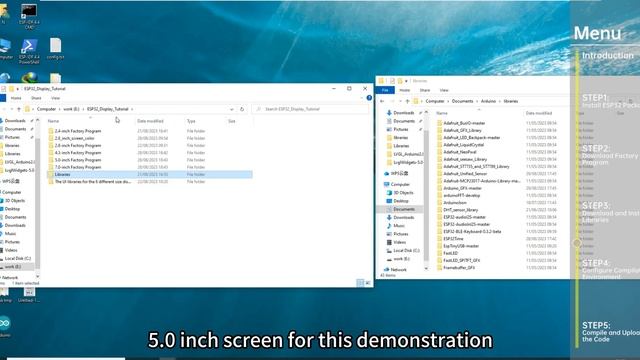Click folder icon of FastLED
The height and width of the screenshot is (360, 640).
[x=440, y=253]
